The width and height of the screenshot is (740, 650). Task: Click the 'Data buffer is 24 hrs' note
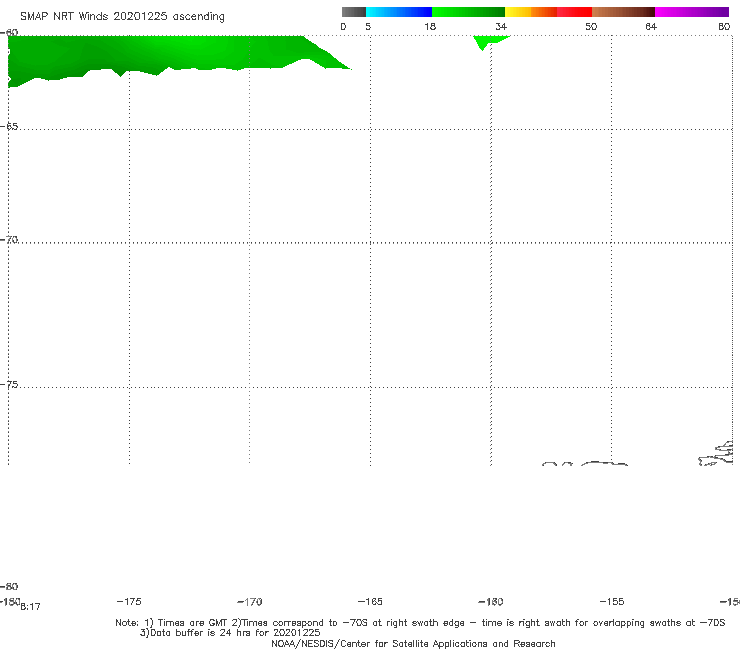pos(230,633)
